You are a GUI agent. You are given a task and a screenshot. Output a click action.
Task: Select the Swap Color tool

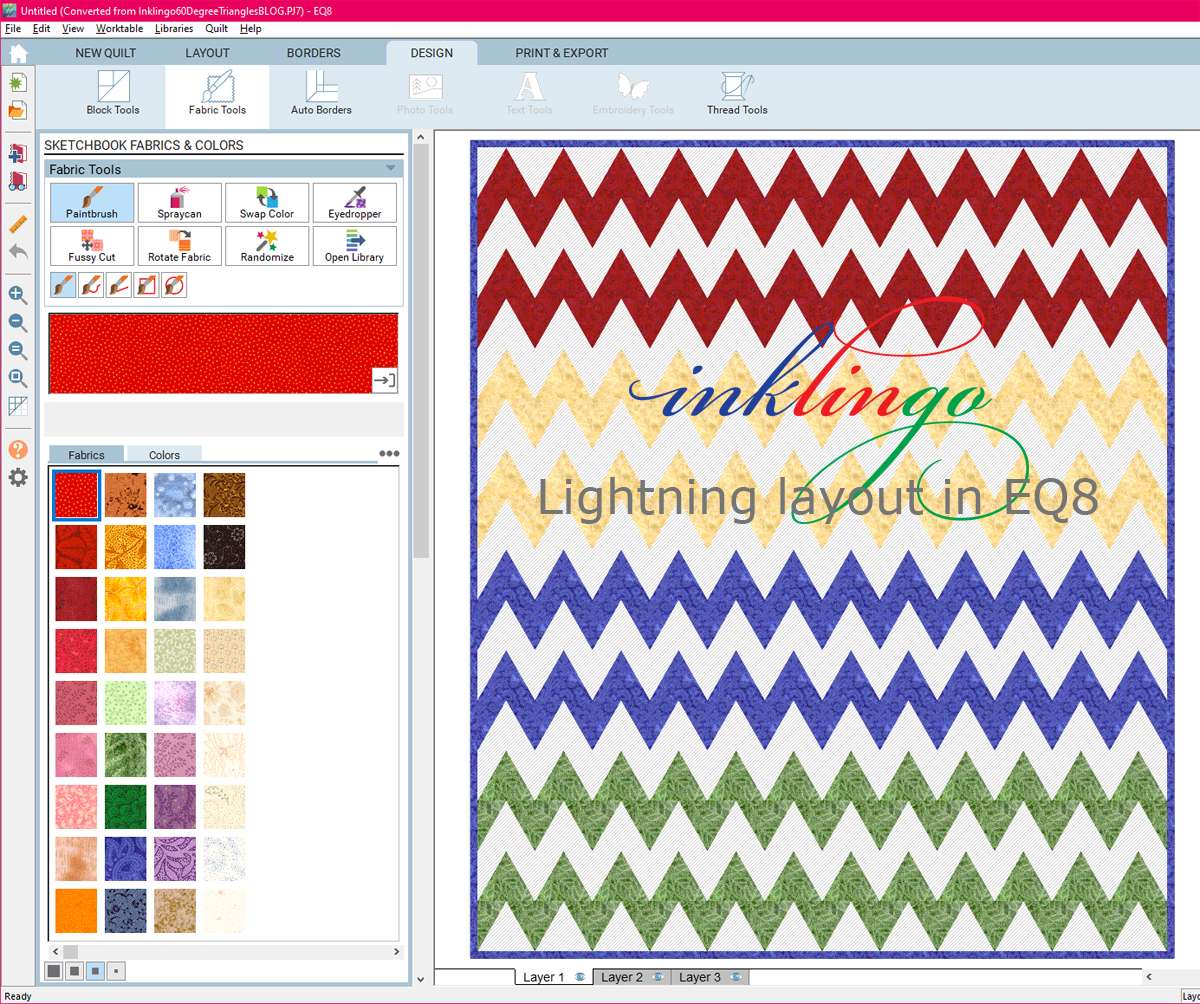coord(267,203)
